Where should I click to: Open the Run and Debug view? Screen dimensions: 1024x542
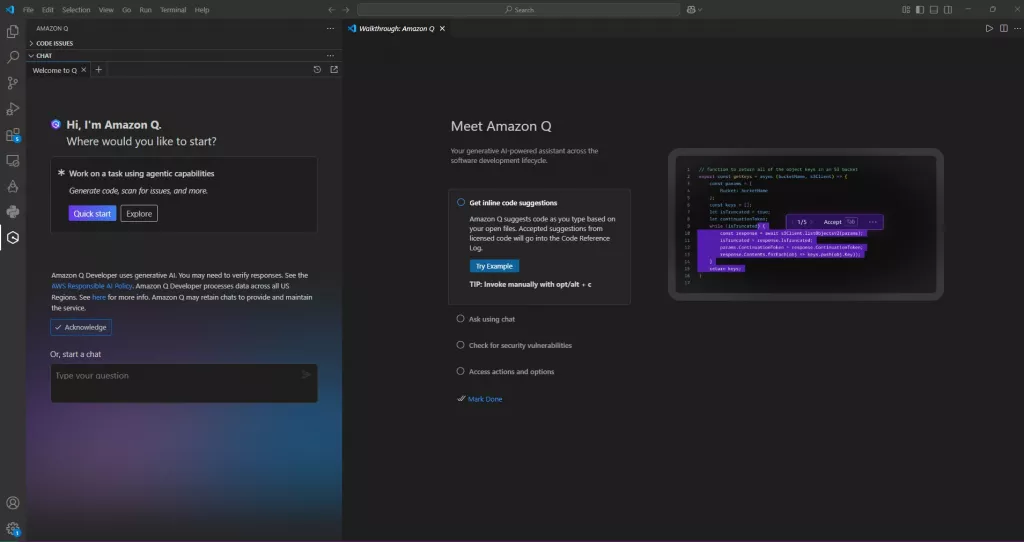click(13, 109)
